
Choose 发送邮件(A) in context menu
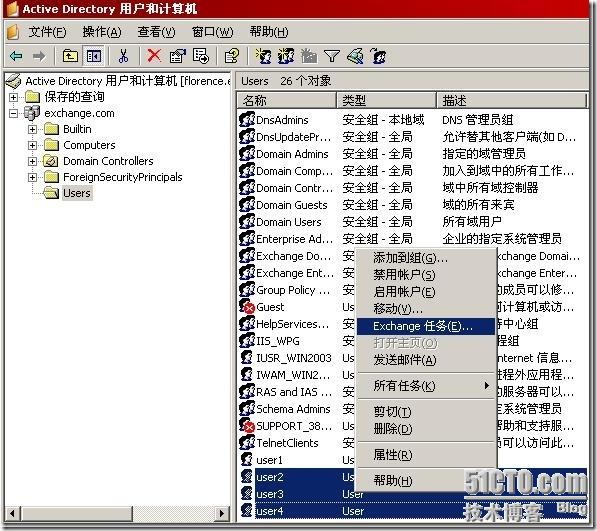(x=426, y=360)
